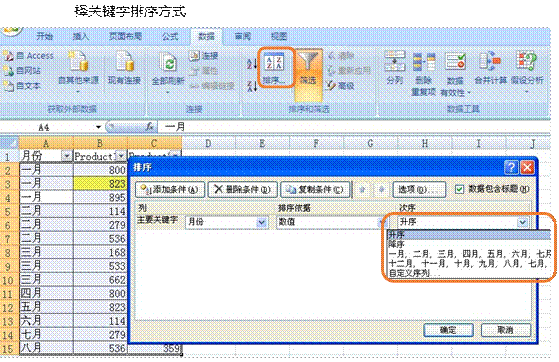Toggle the 数据包含标题 (data has headers) checkbox
559x362 pixels.
[x=460, y=189]
